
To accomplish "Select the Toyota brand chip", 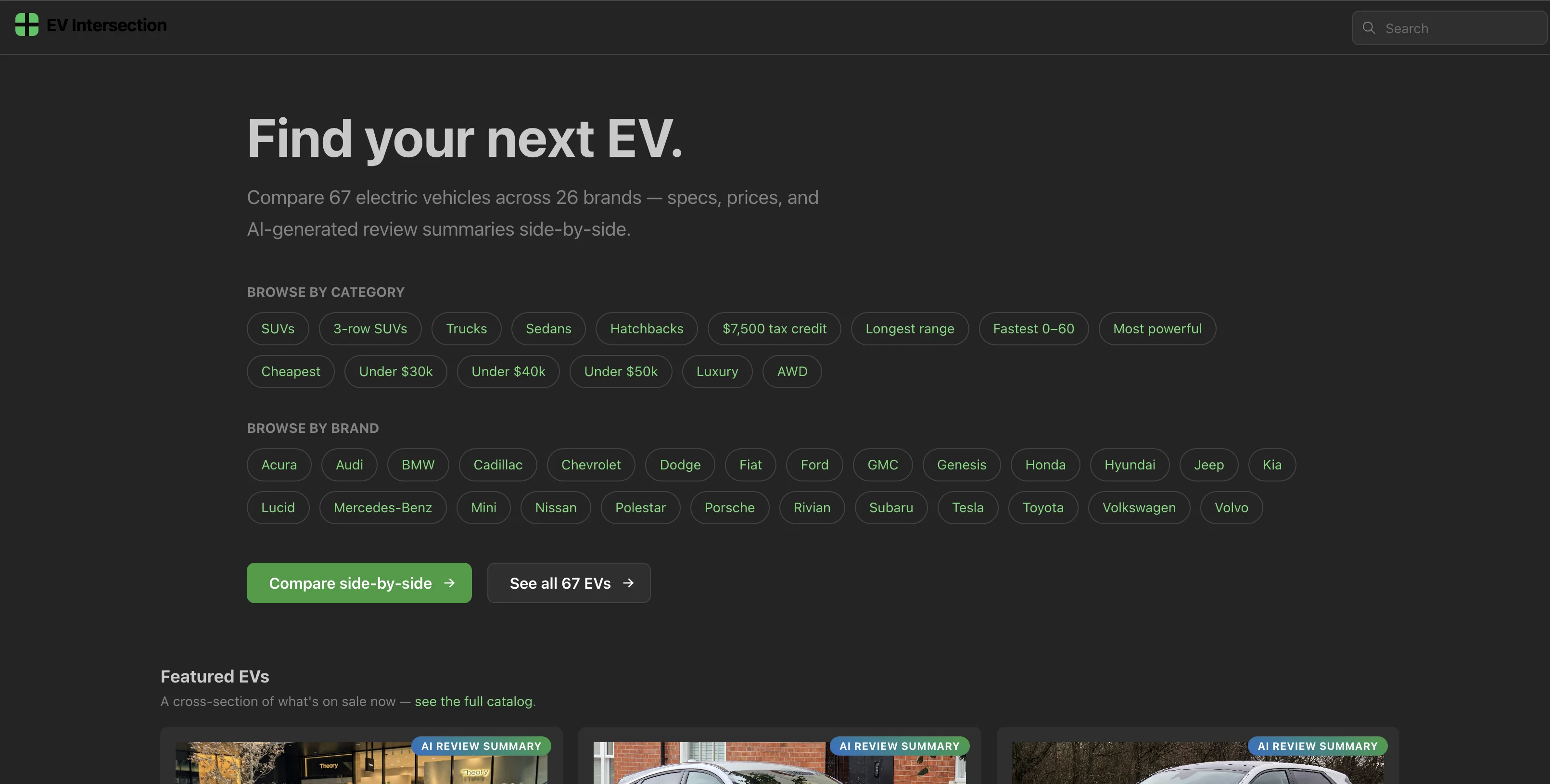I will [1043, 507].
